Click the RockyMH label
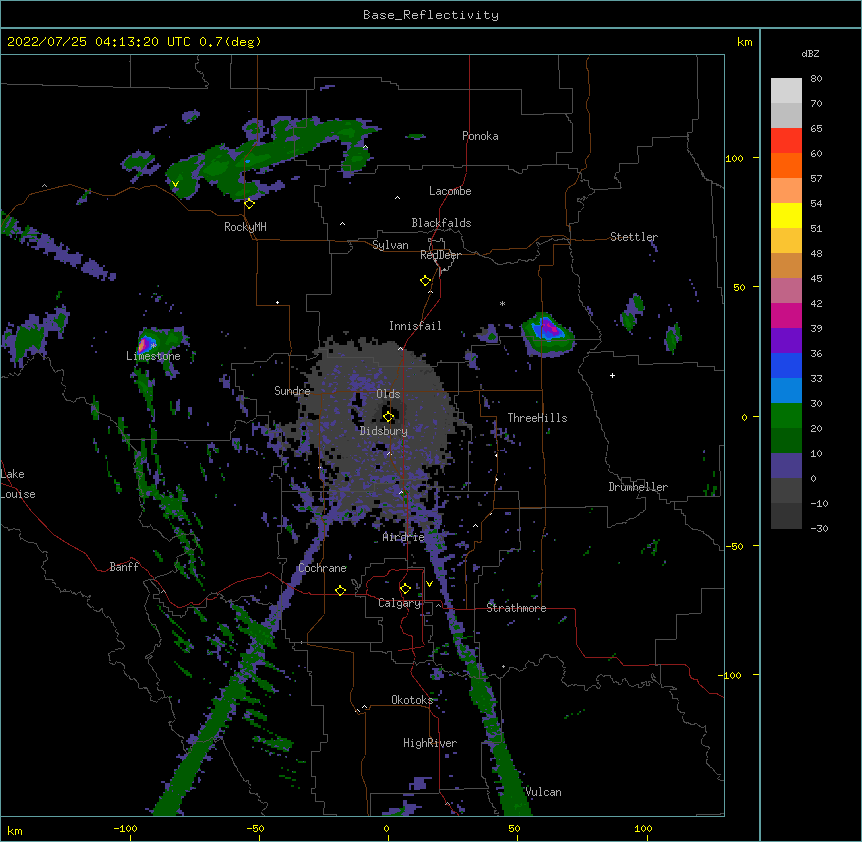This screenshot has width=862, height=842. (245, 227)
